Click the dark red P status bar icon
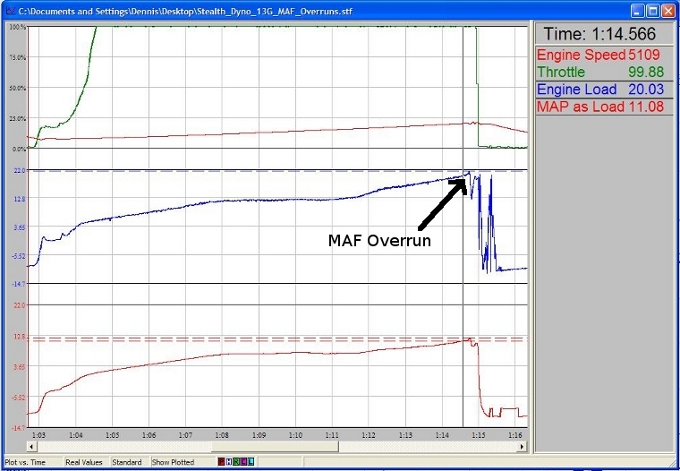The height and width of the screenshot is (471, 680). (x=221, y=462)
